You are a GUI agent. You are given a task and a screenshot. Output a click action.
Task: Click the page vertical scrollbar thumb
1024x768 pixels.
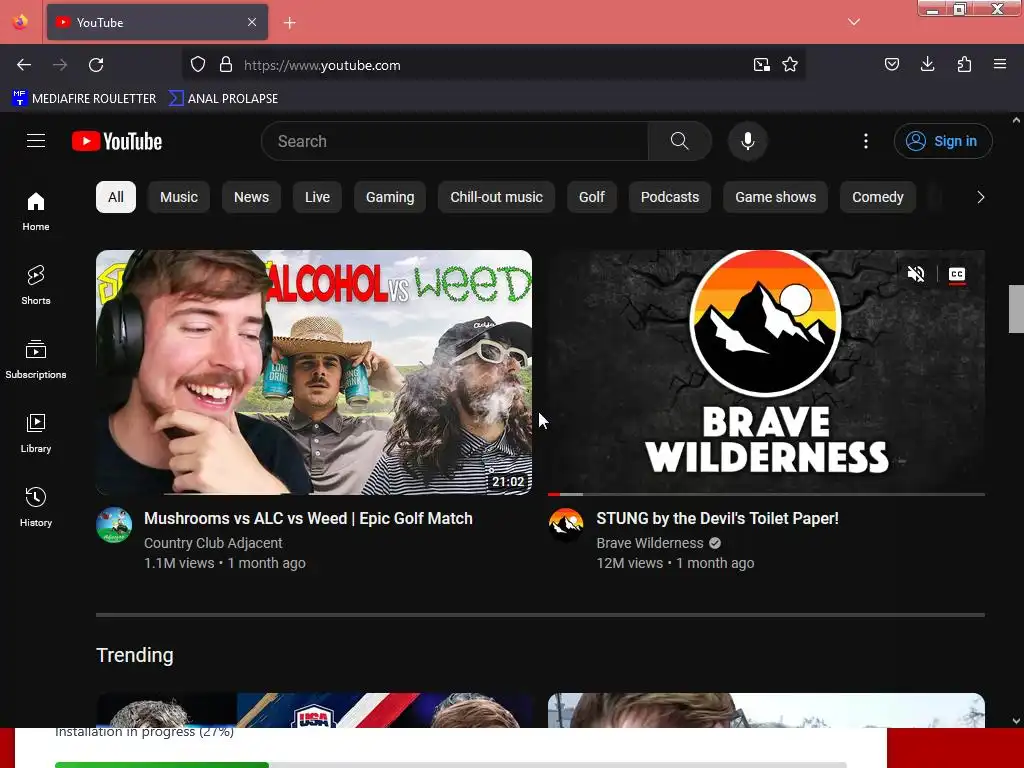pyautogui.click(x=1016, y=309)
